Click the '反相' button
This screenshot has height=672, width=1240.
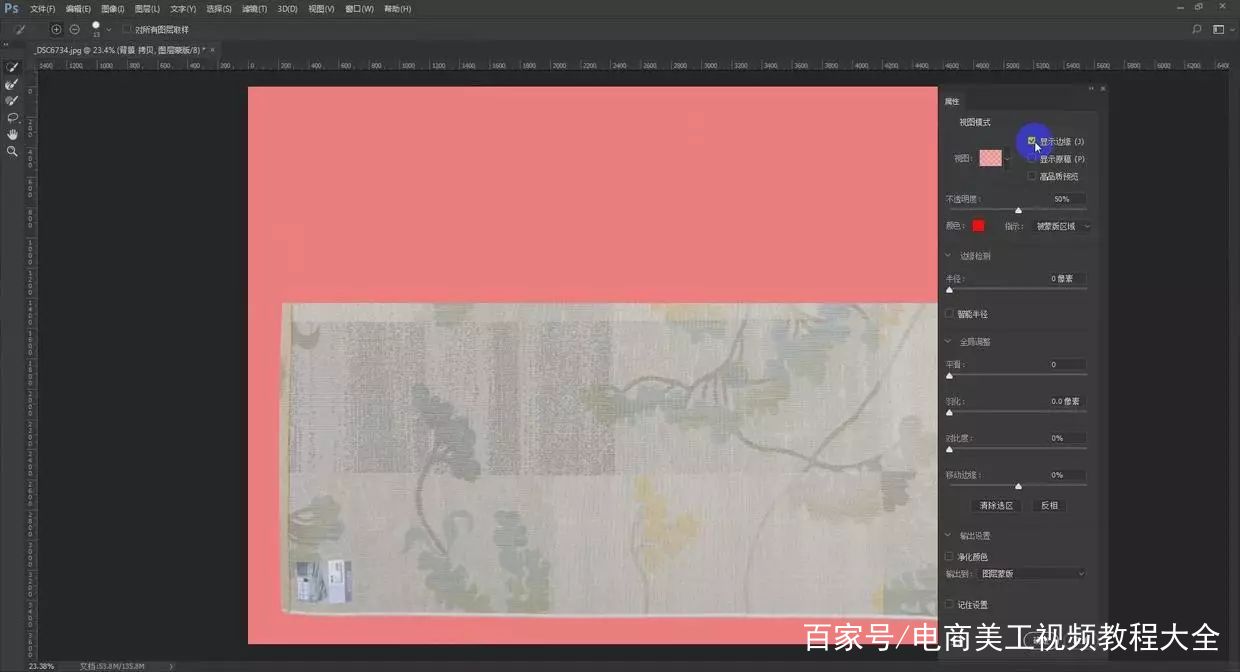coord(1049,506)
